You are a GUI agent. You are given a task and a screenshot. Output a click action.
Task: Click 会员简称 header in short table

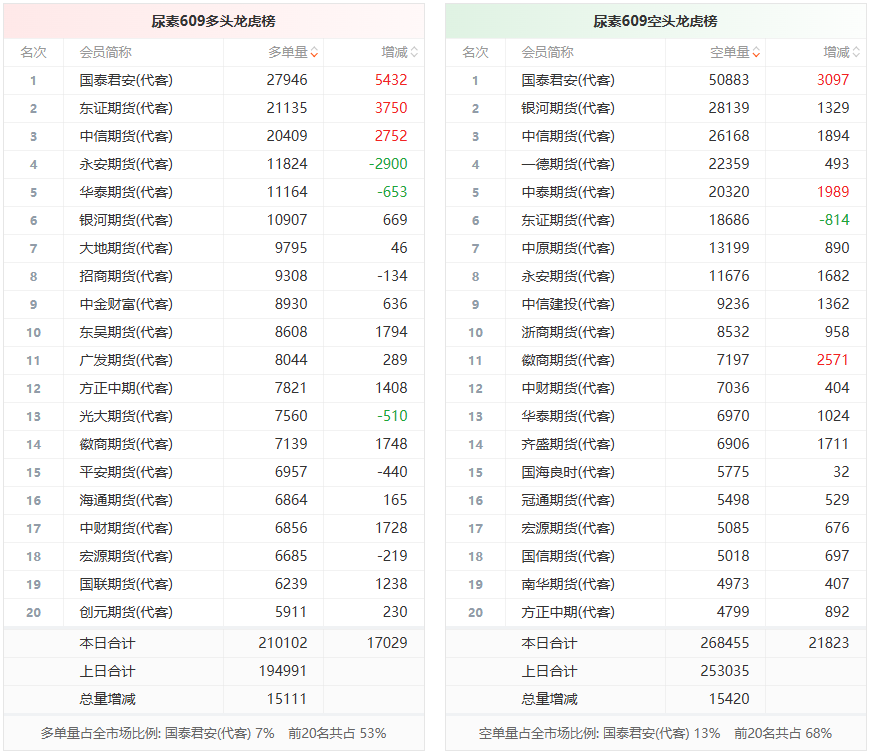tap(547, 53)
